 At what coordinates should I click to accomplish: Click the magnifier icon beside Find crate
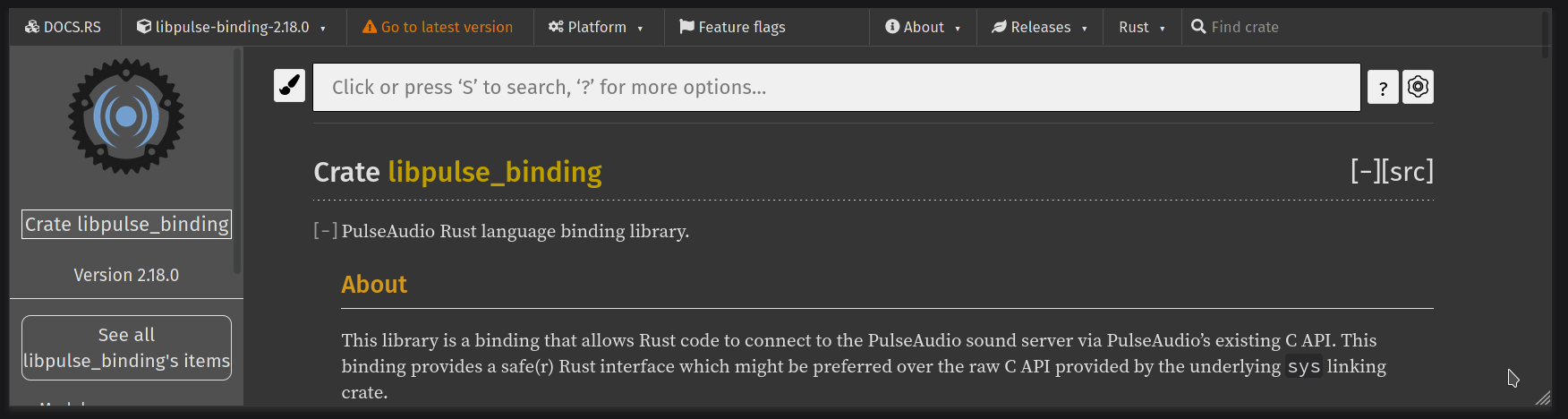click(1198, 27)
